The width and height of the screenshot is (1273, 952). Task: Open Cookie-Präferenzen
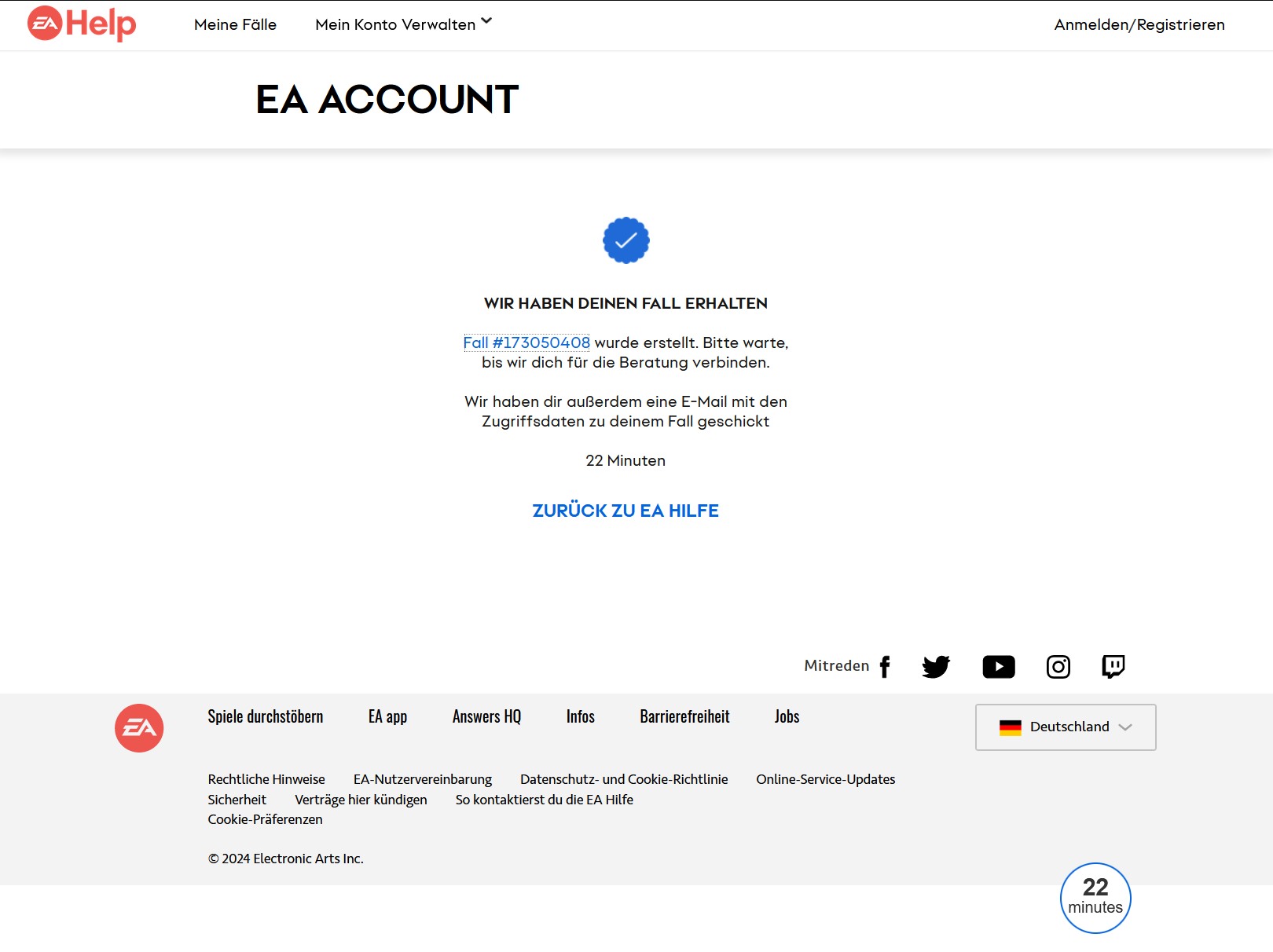coord(265,819)
